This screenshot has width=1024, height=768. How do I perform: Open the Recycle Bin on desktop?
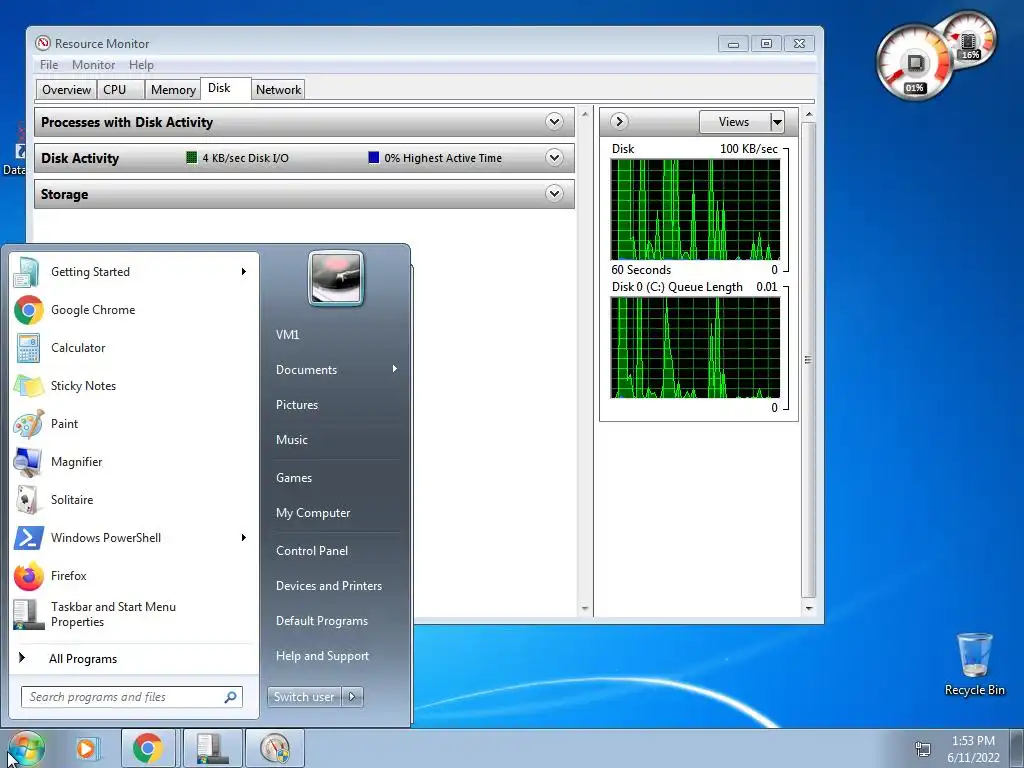click(x=974, y=664)
